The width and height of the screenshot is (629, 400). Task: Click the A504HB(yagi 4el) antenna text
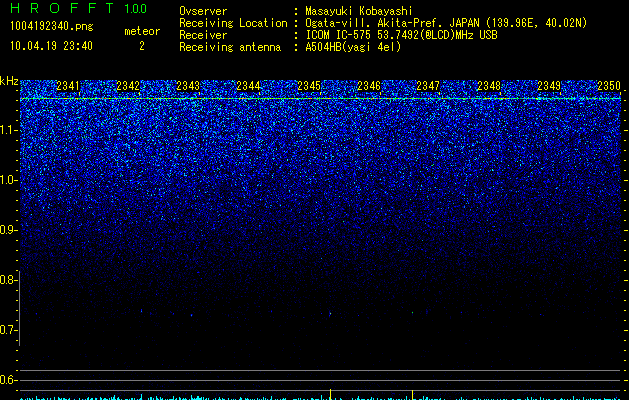point(353,47)
